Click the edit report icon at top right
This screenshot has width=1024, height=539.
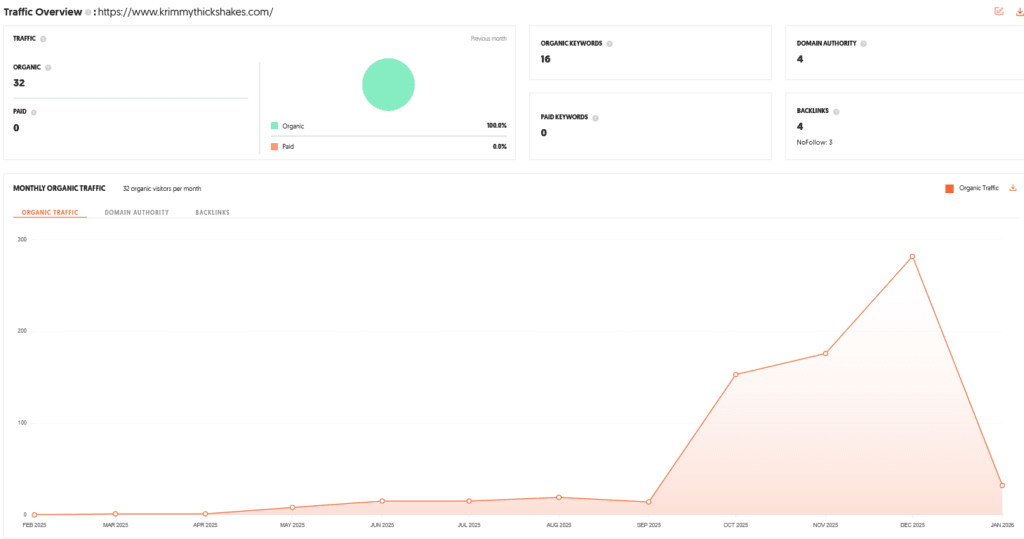[998, 11]
